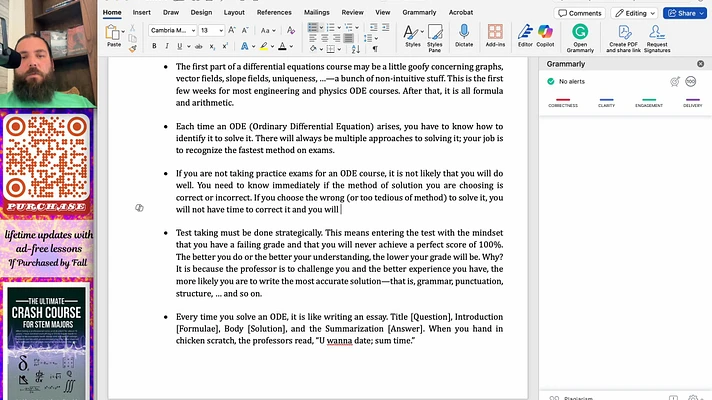Launch Copilot
Viewport: 712px width, 400px height.
[545, 36]
